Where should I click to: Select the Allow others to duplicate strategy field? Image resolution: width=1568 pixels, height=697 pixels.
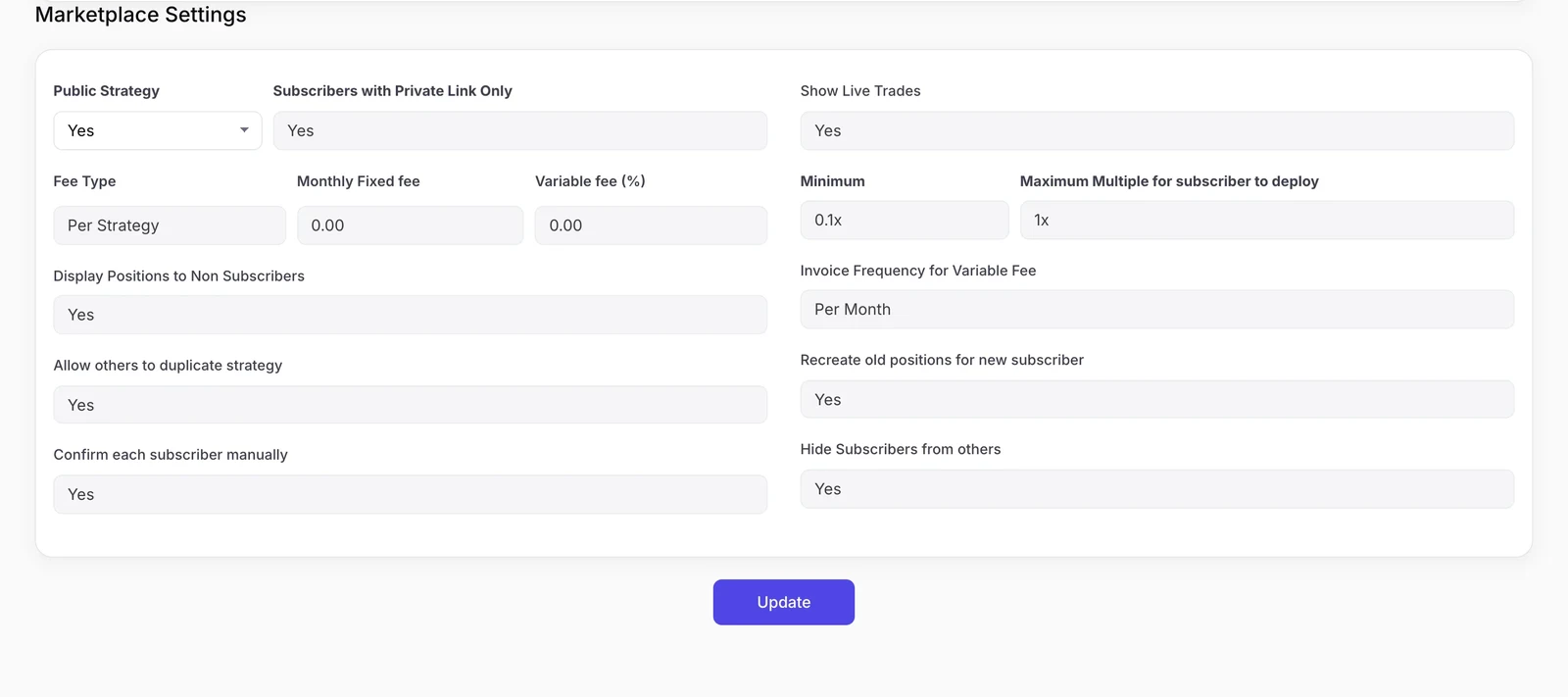(x=411, y=405)
